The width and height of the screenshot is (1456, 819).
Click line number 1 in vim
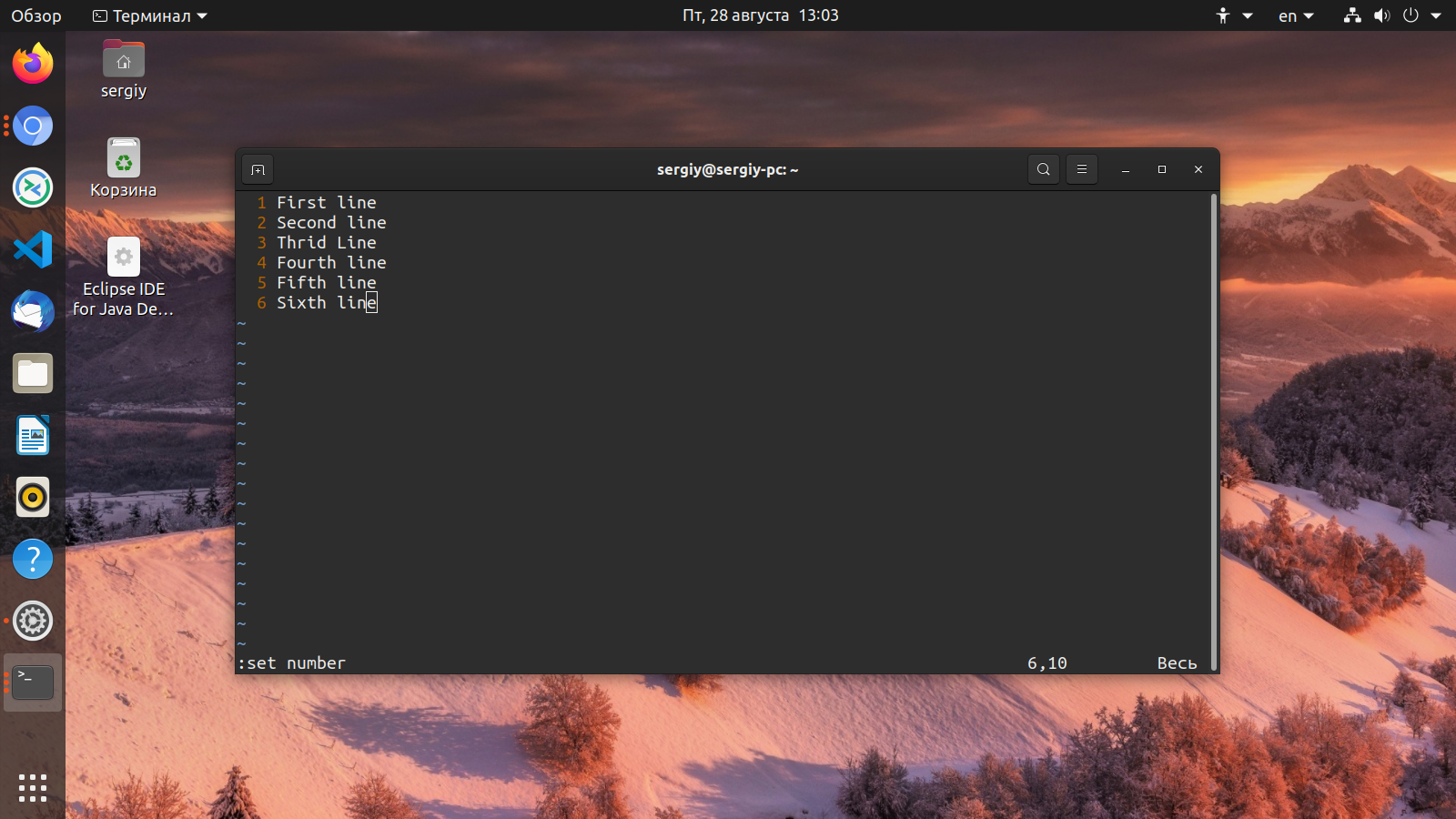coord(261,202)
